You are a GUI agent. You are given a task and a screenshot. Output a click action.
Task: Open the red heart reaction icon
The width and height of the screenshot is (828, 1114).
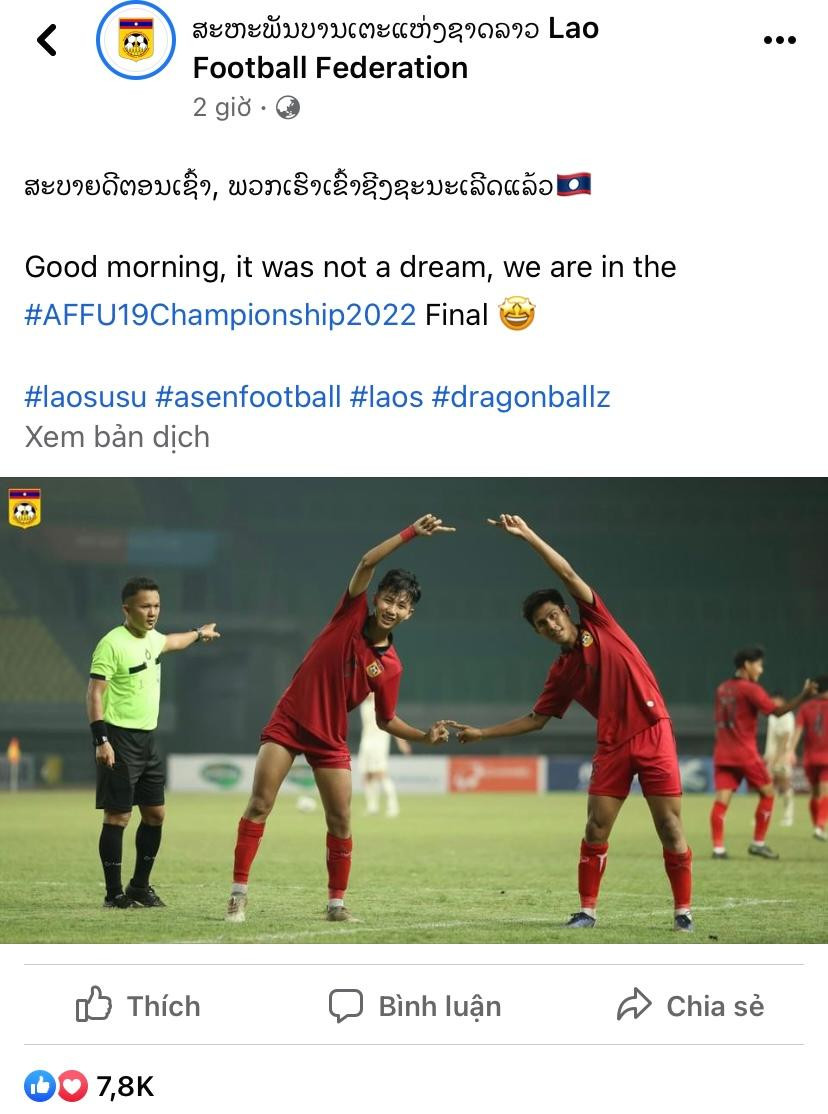[72, 1086]
